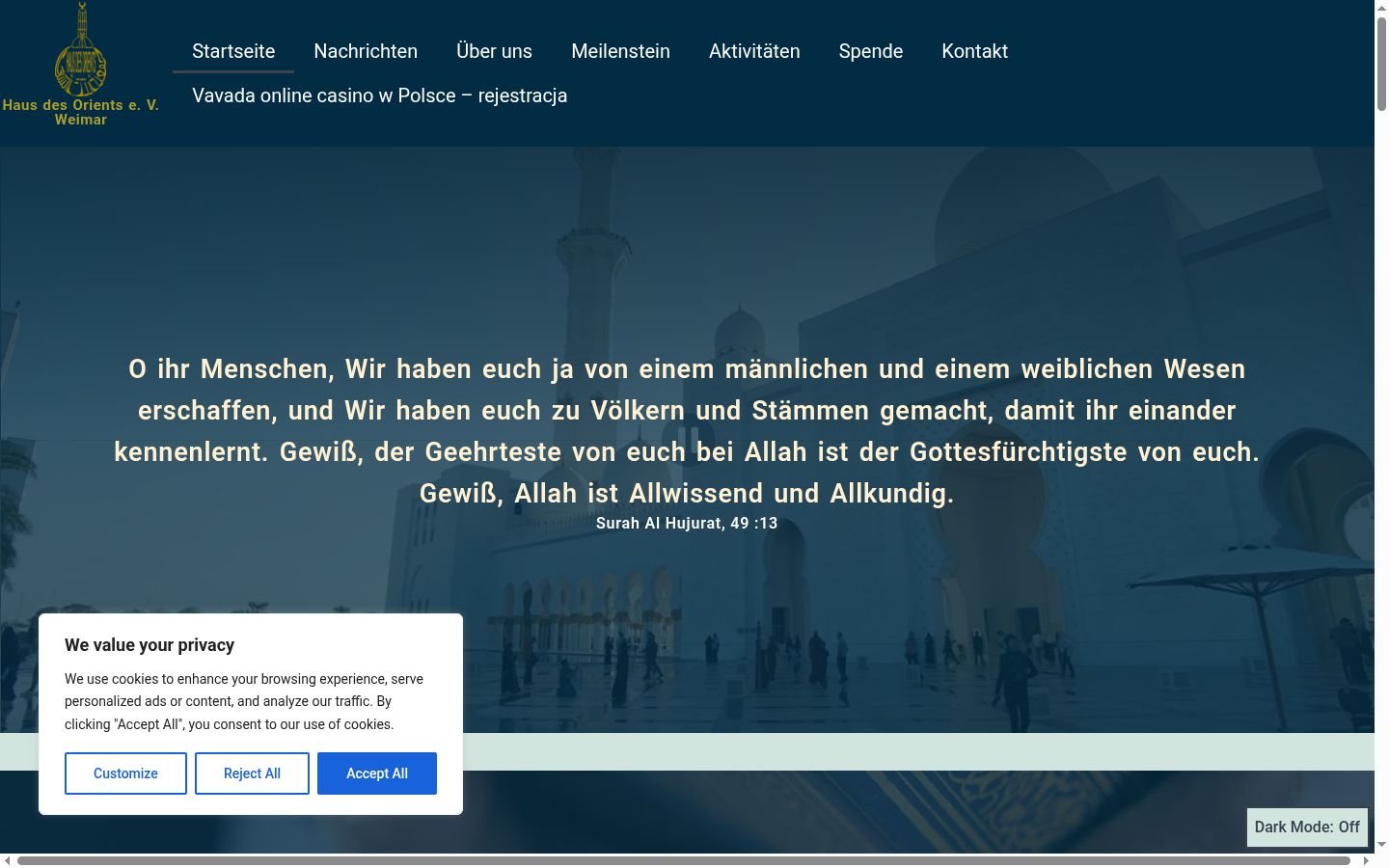Open the Kontakt page

[974, 51]
